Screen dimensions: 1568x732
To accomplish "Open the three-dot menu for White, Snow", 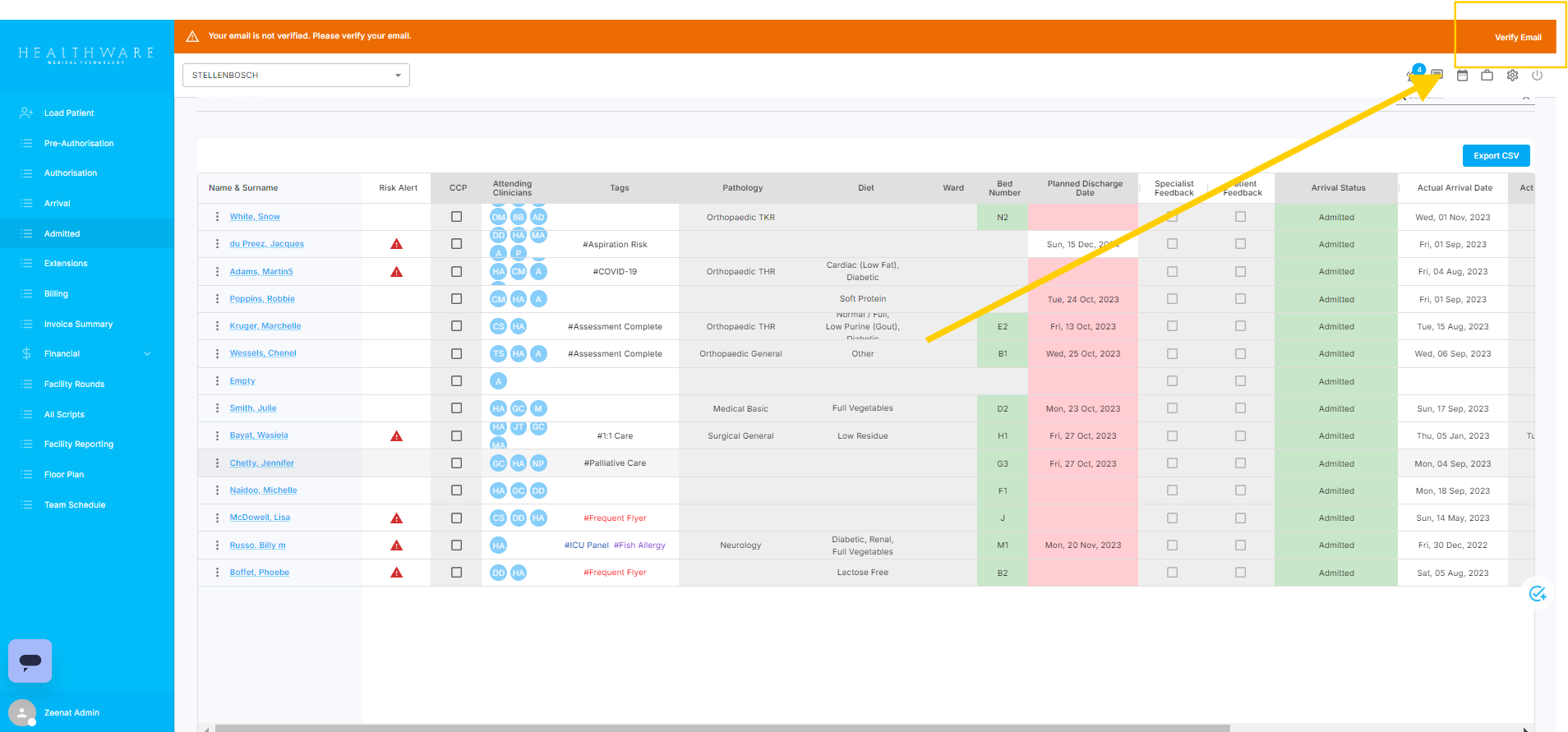I will click(217, 217).
